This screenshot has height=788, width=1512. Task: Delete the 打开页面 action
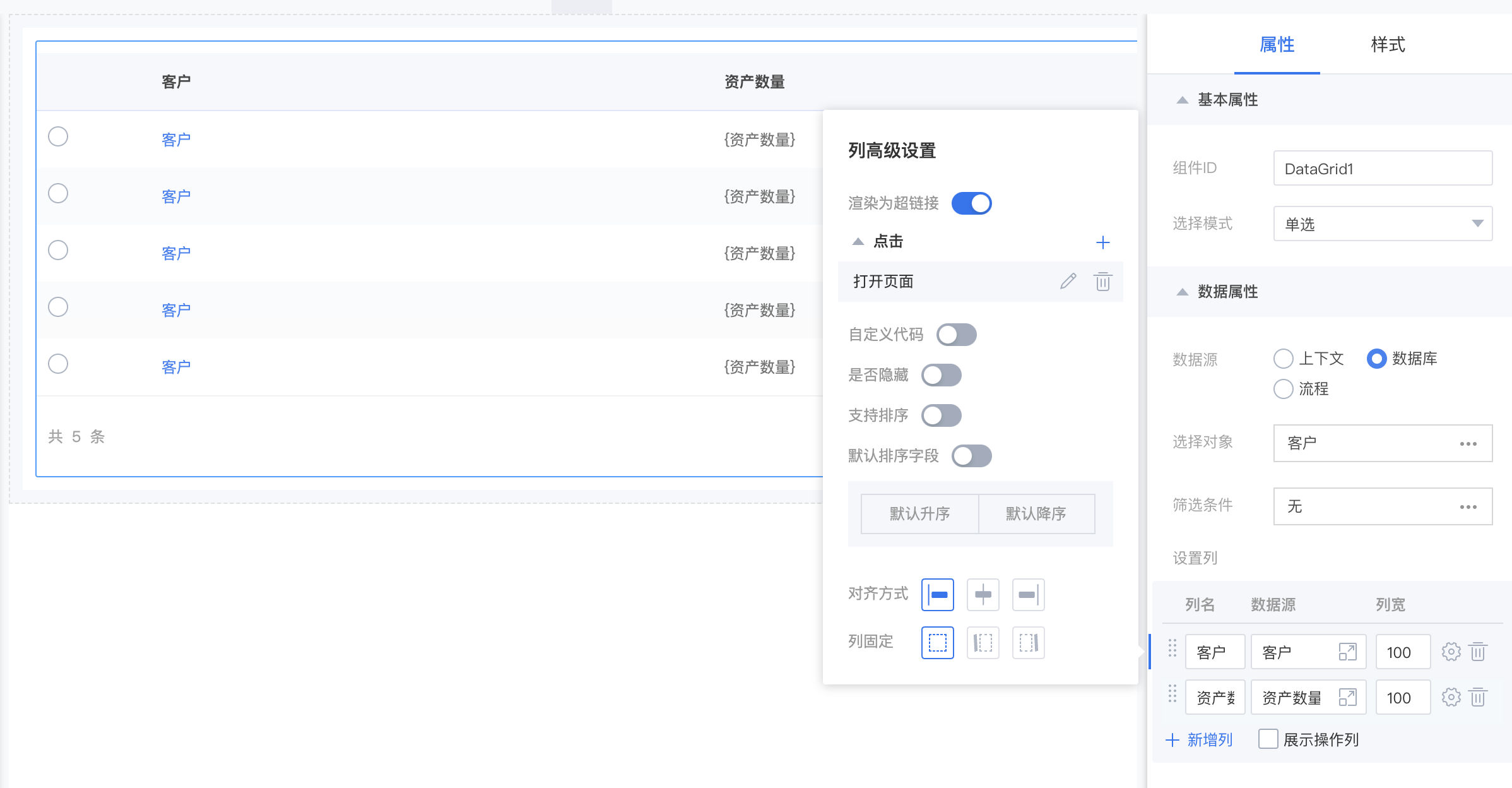[1102, 282]
